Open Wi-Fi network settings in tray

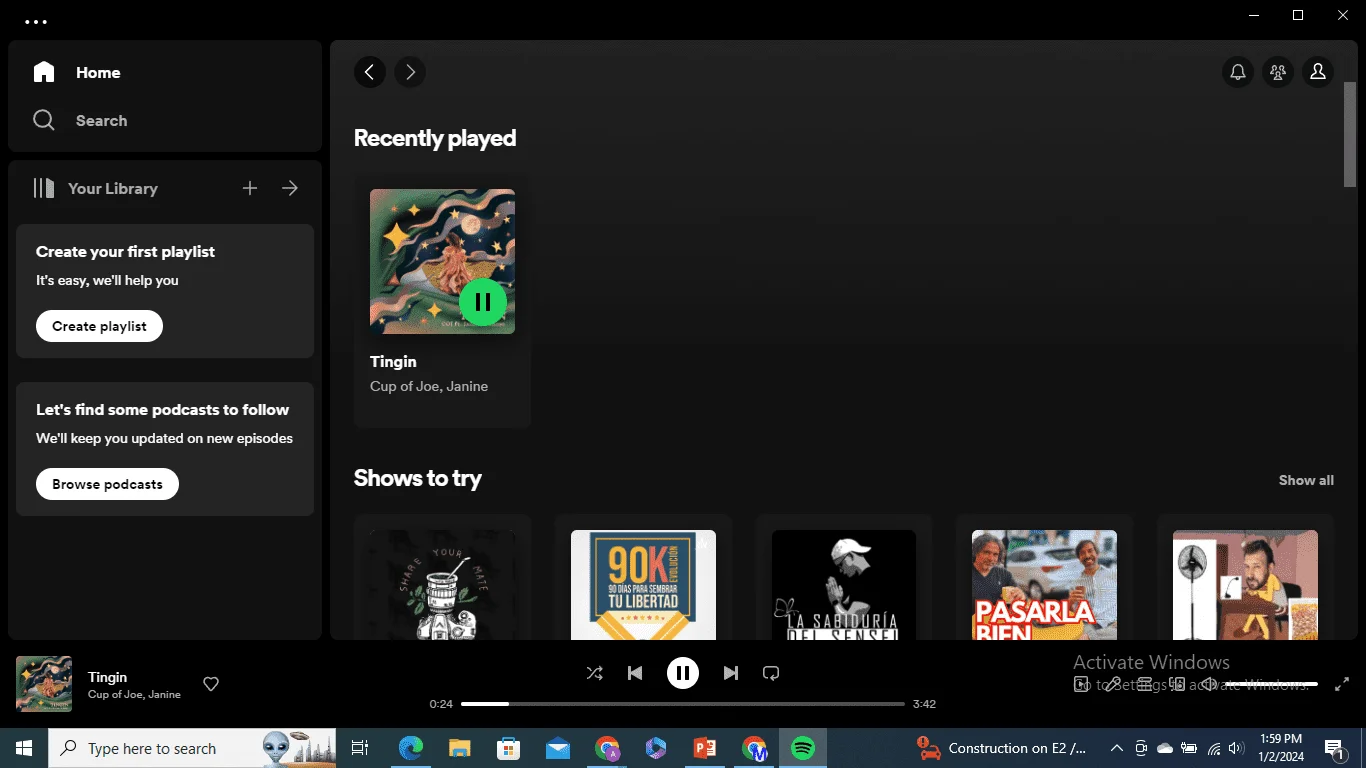1214,748
